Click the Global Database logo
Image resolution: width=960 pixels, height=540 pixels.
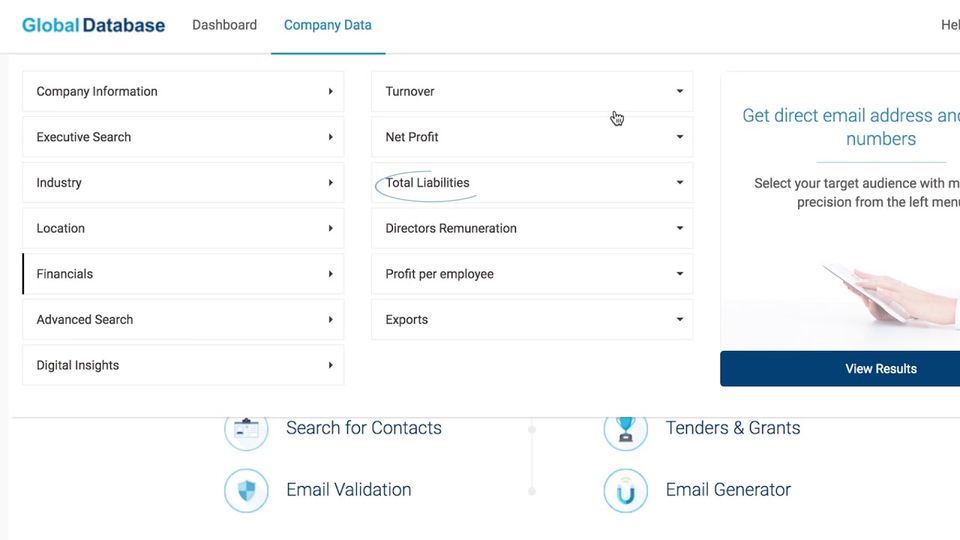[x=93, y=25]
